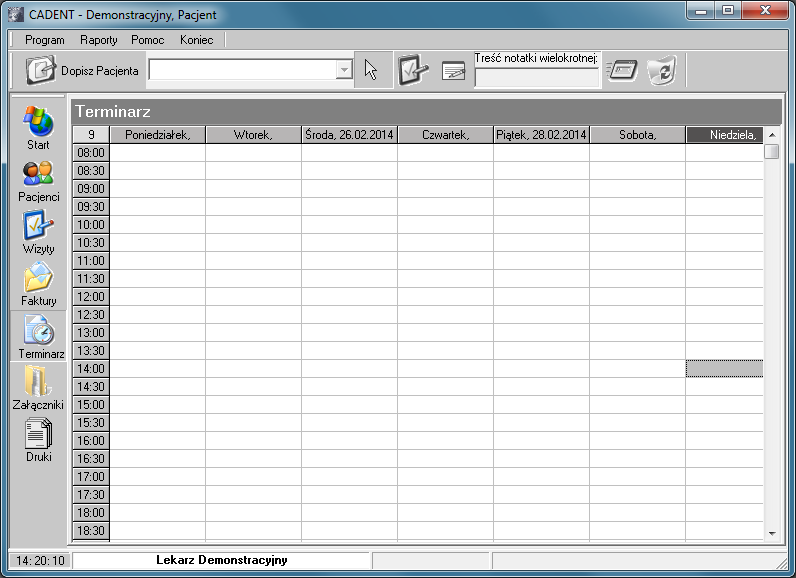Click the Koniec menu item
The image size is (796, 578).
196,40
